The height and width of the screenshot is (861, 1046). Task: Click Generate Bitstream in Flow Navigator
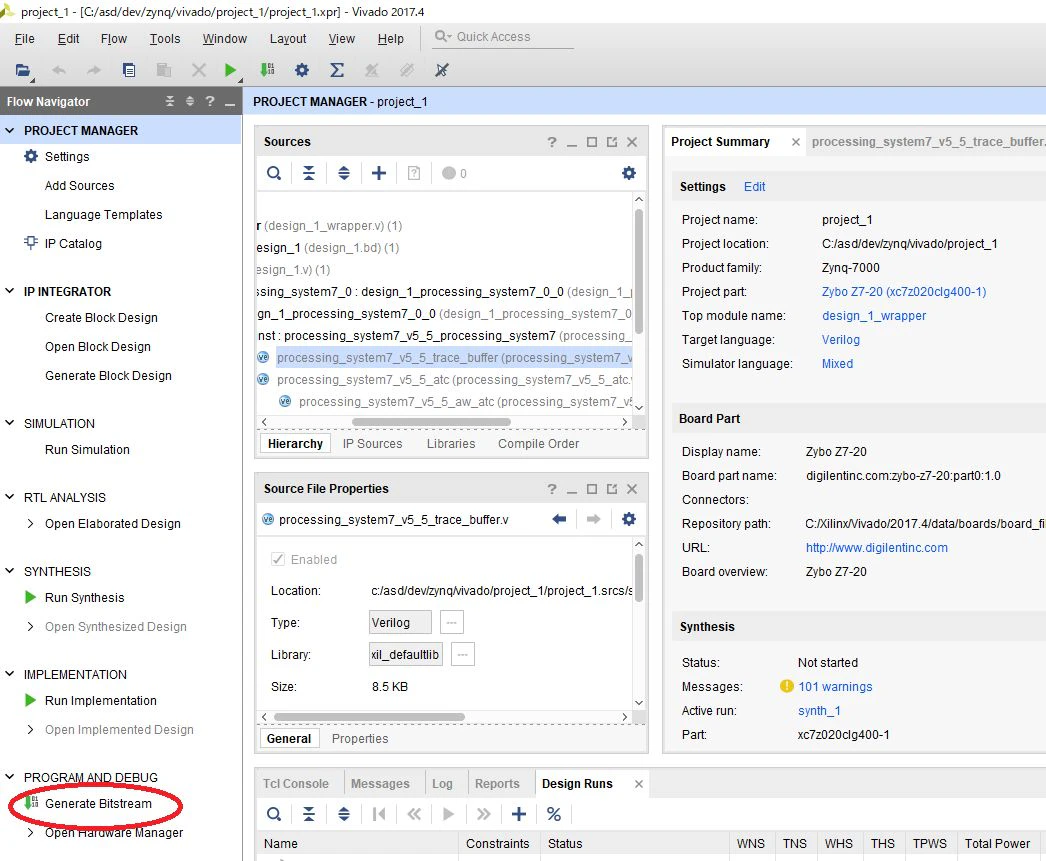tap(98, 804)
